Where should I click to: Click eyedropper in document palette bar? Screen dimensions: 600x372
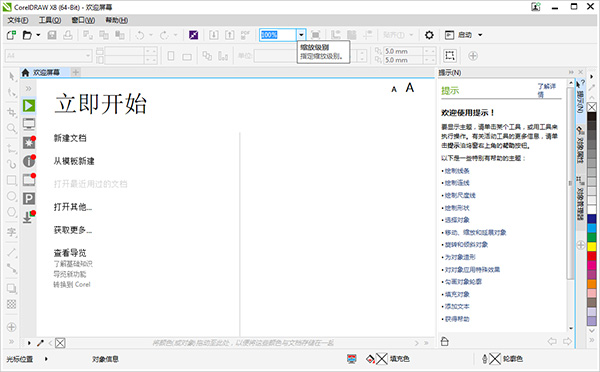(40, 343)
